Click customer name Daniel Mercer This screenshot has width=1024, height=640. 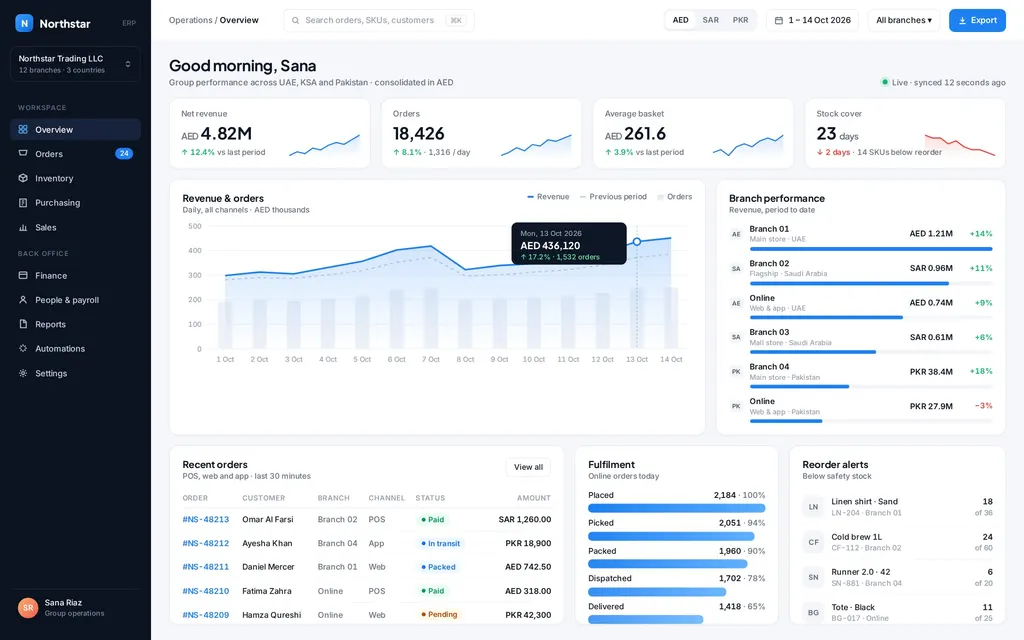tap(268, 567)
